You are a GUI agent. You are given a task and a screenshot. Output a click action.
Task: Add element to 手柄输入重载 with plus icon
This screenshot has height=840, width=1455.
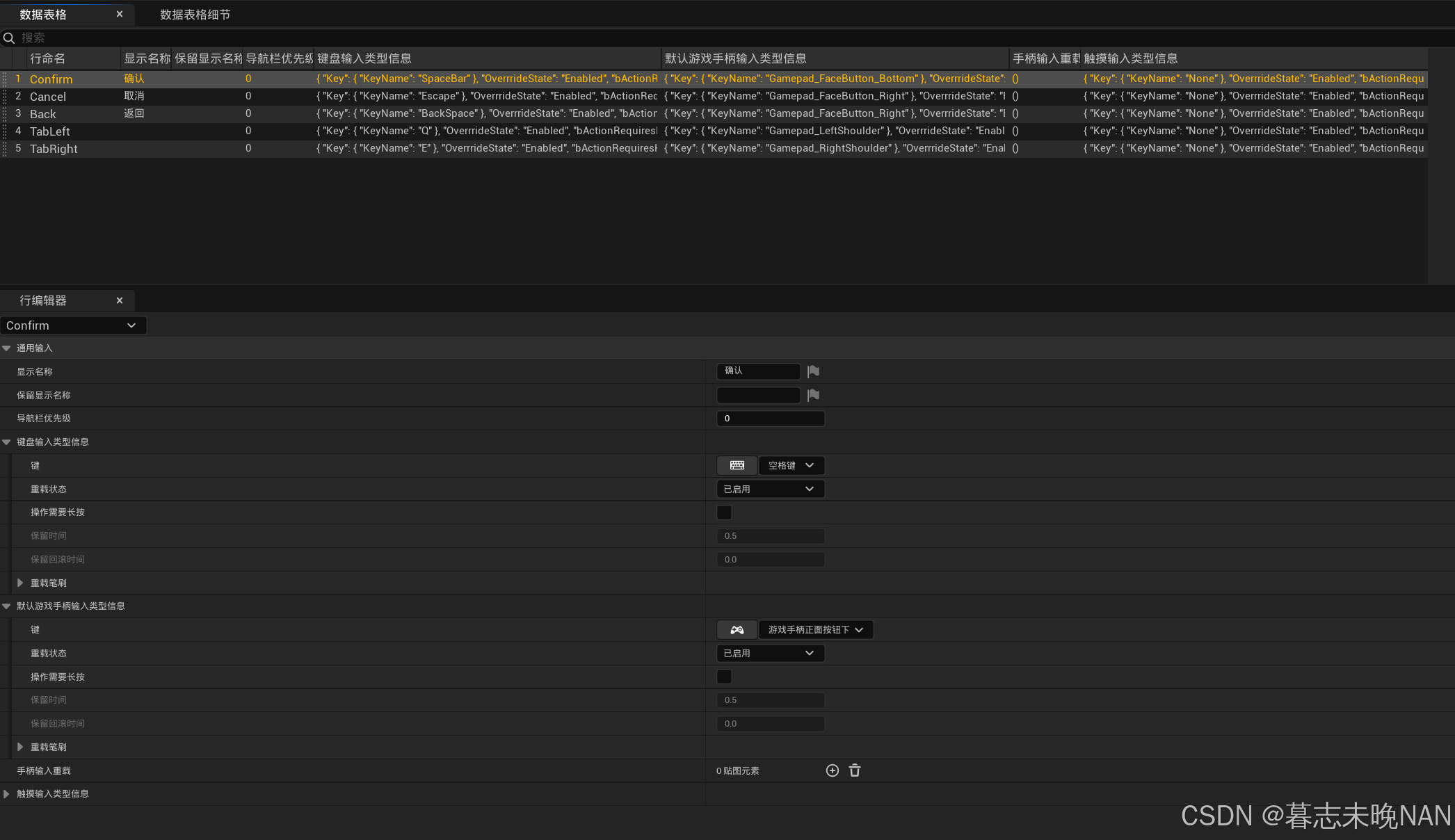coord(832,770)
